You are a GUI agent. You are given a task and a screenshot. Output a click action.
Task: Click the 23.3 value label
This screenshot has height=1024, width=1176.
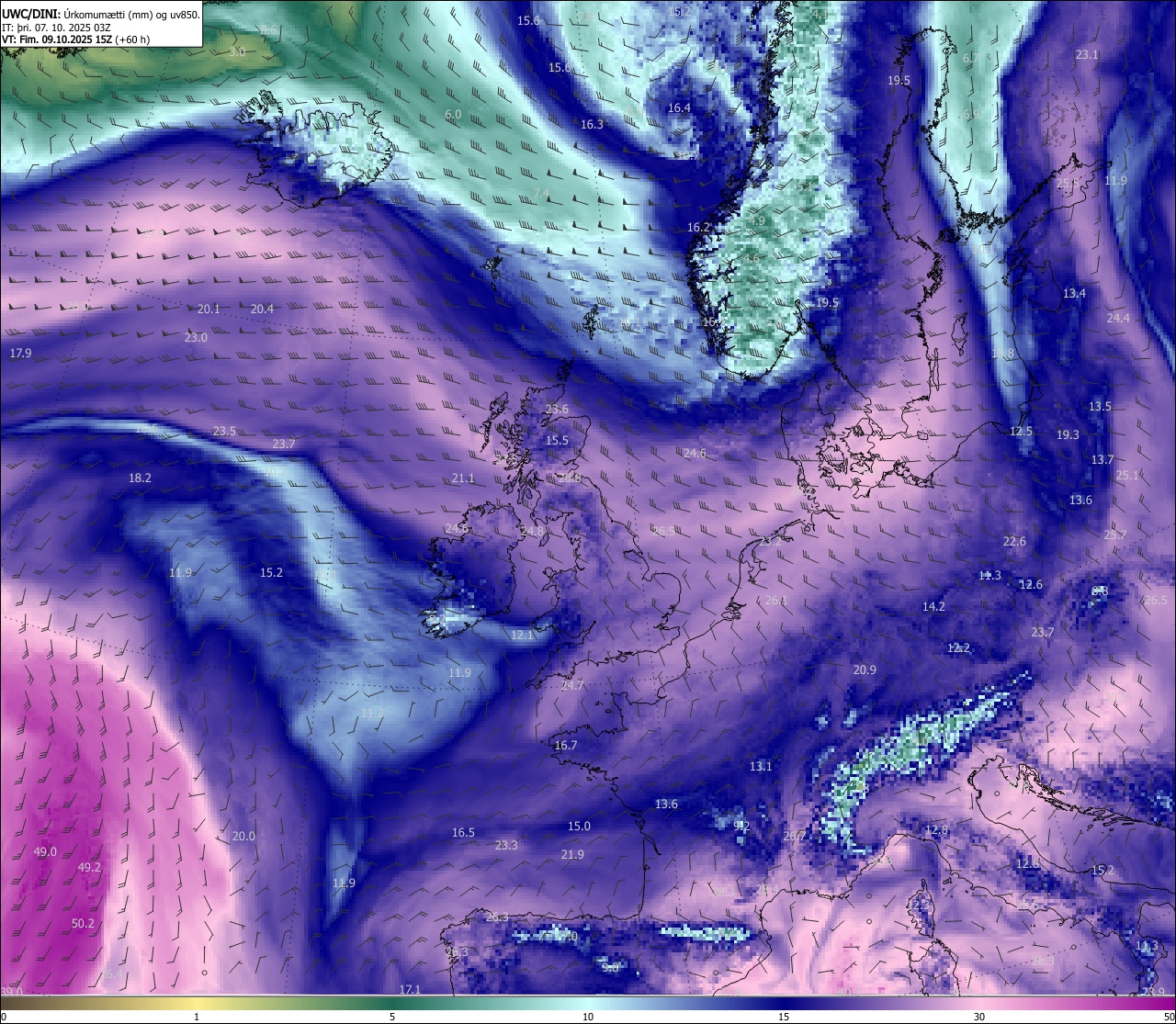pos(506,845)
